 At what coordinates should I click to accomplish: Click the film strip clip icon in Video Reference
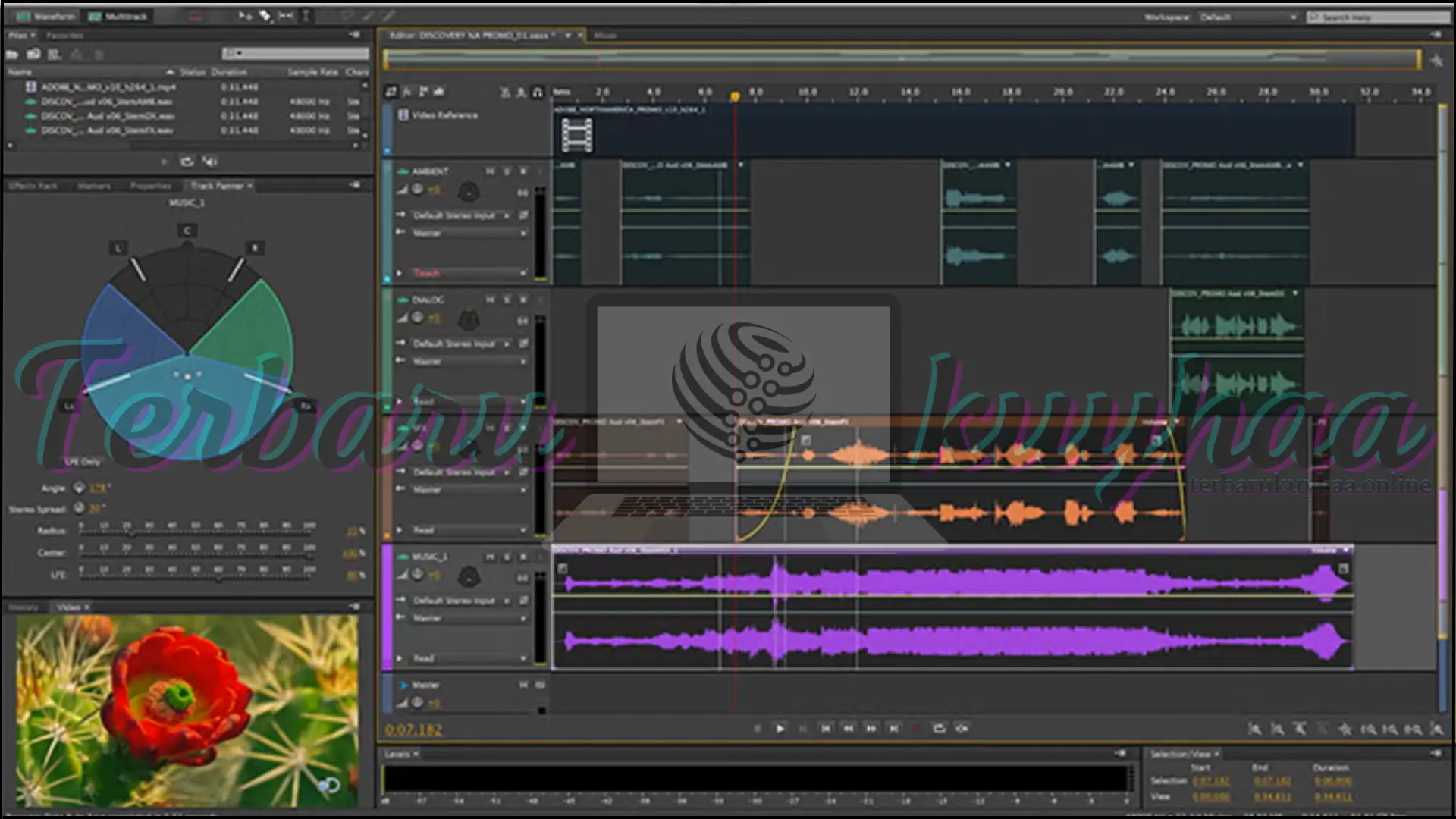[x=577, y=136]
